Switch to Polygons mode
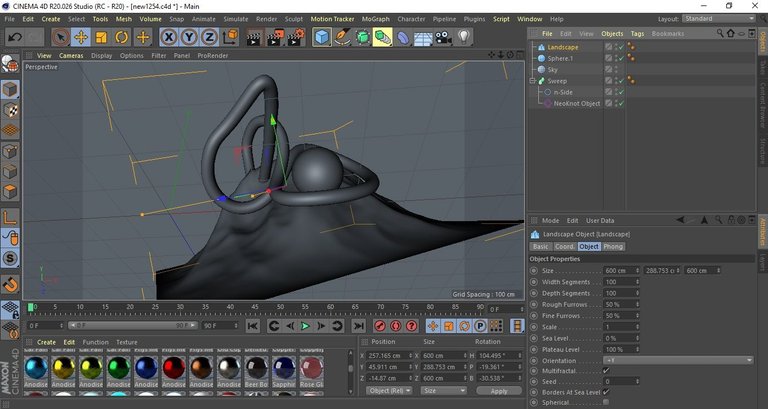The height and width of the screenshot is (409, 768). pyautogui.click(x=10, y=192)
